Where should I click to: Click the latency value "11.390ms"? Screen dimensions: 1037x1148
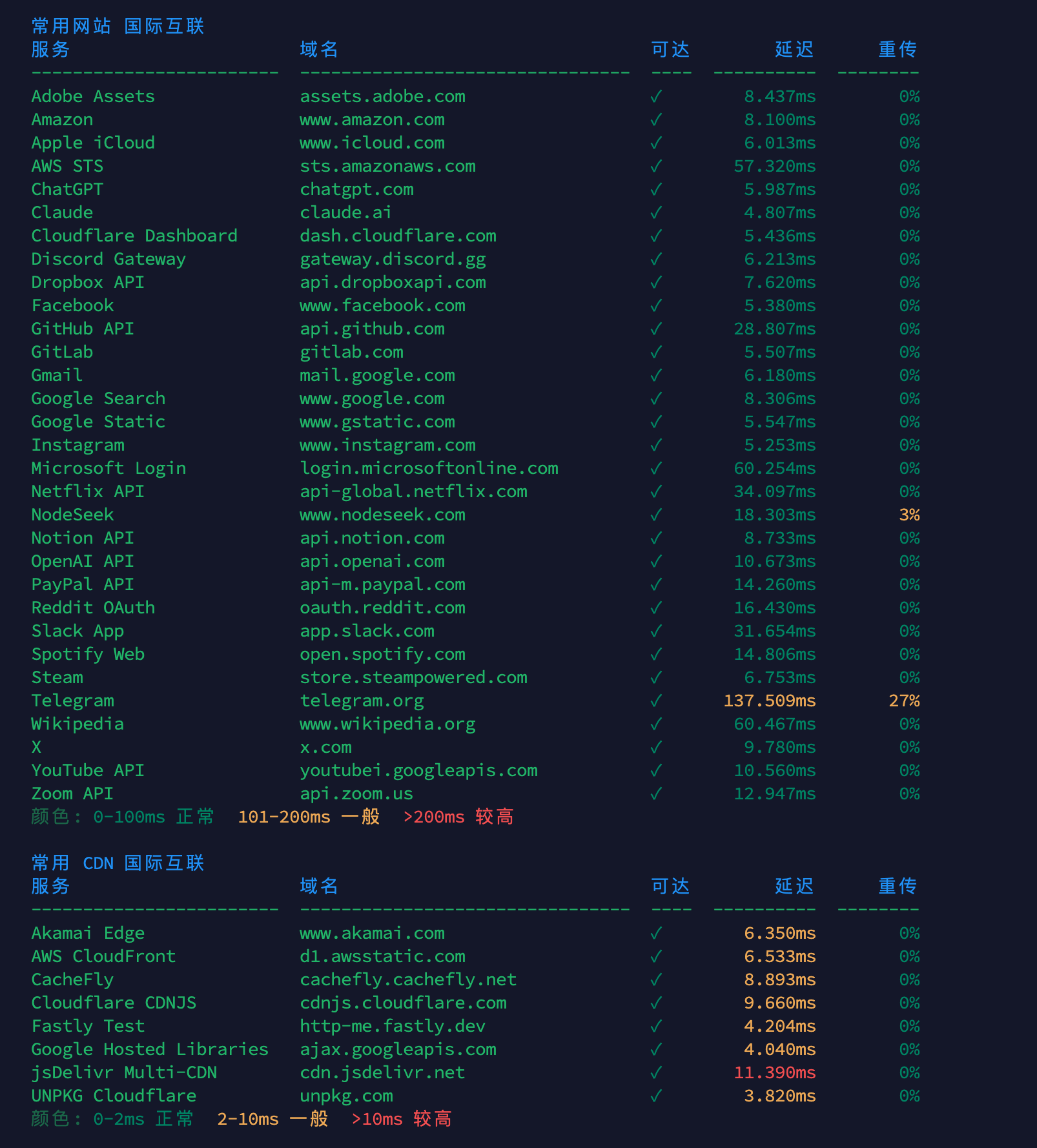(775, 1072)
